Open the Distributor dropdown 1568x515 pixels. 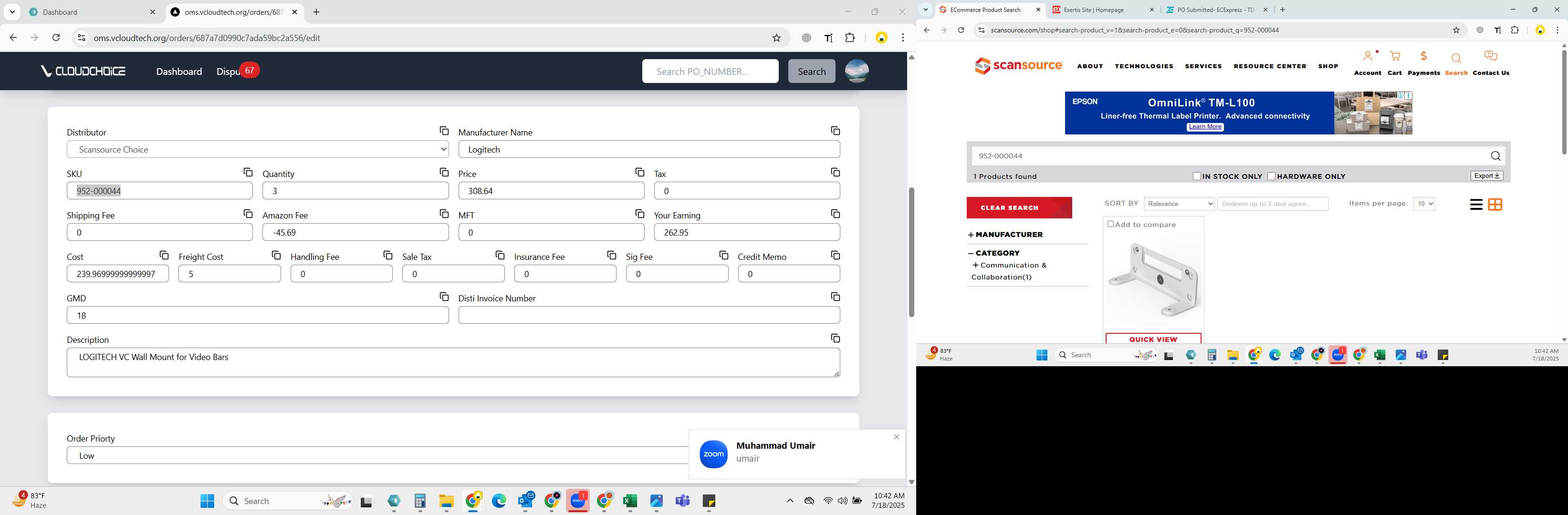(258, 149)
